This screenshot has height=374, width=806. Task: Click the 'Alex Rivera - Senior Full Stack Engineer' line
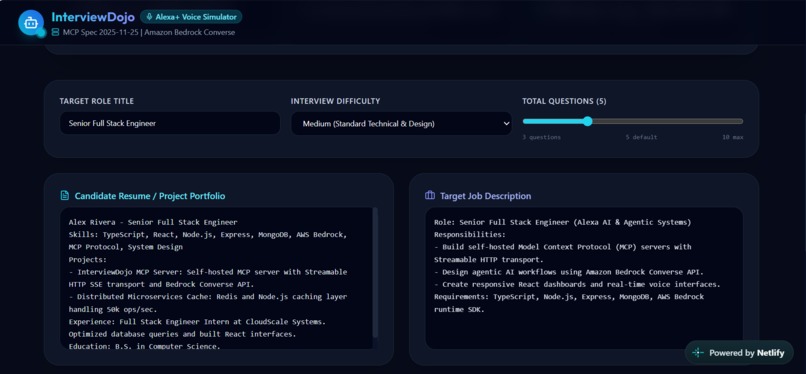point(153,222)
